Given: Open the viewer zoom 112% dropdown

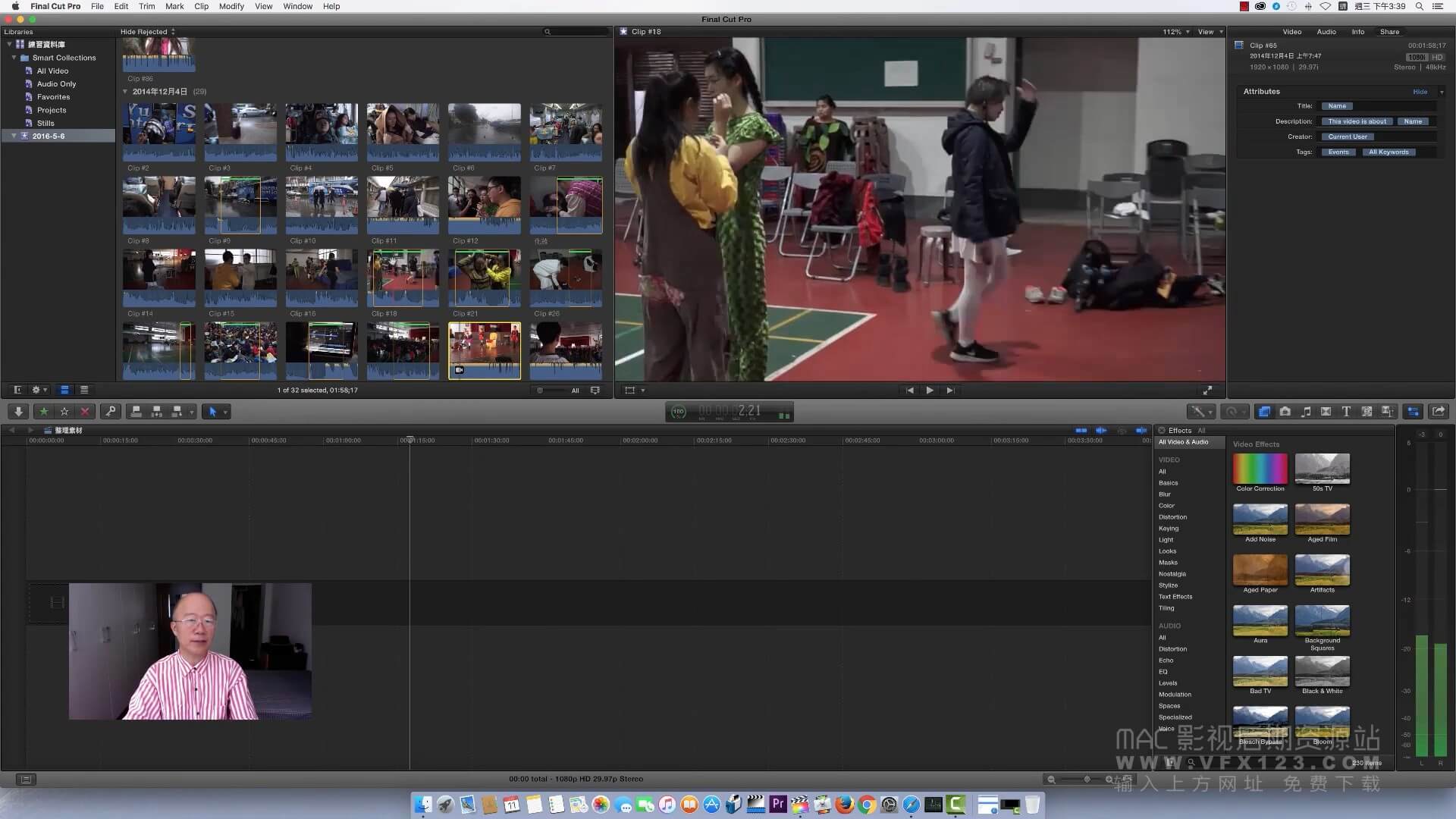Looking at the screenshot, I should [1176, 32].
